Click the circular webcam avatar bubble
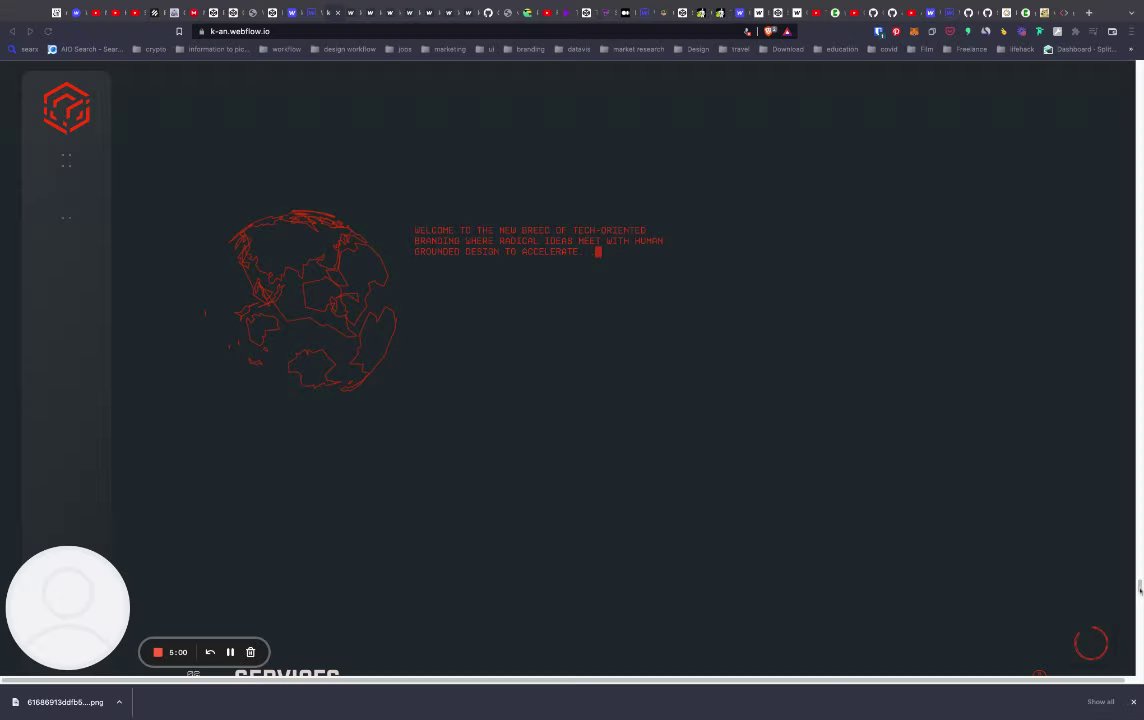The image size is (1144, 720). [68, 608]
